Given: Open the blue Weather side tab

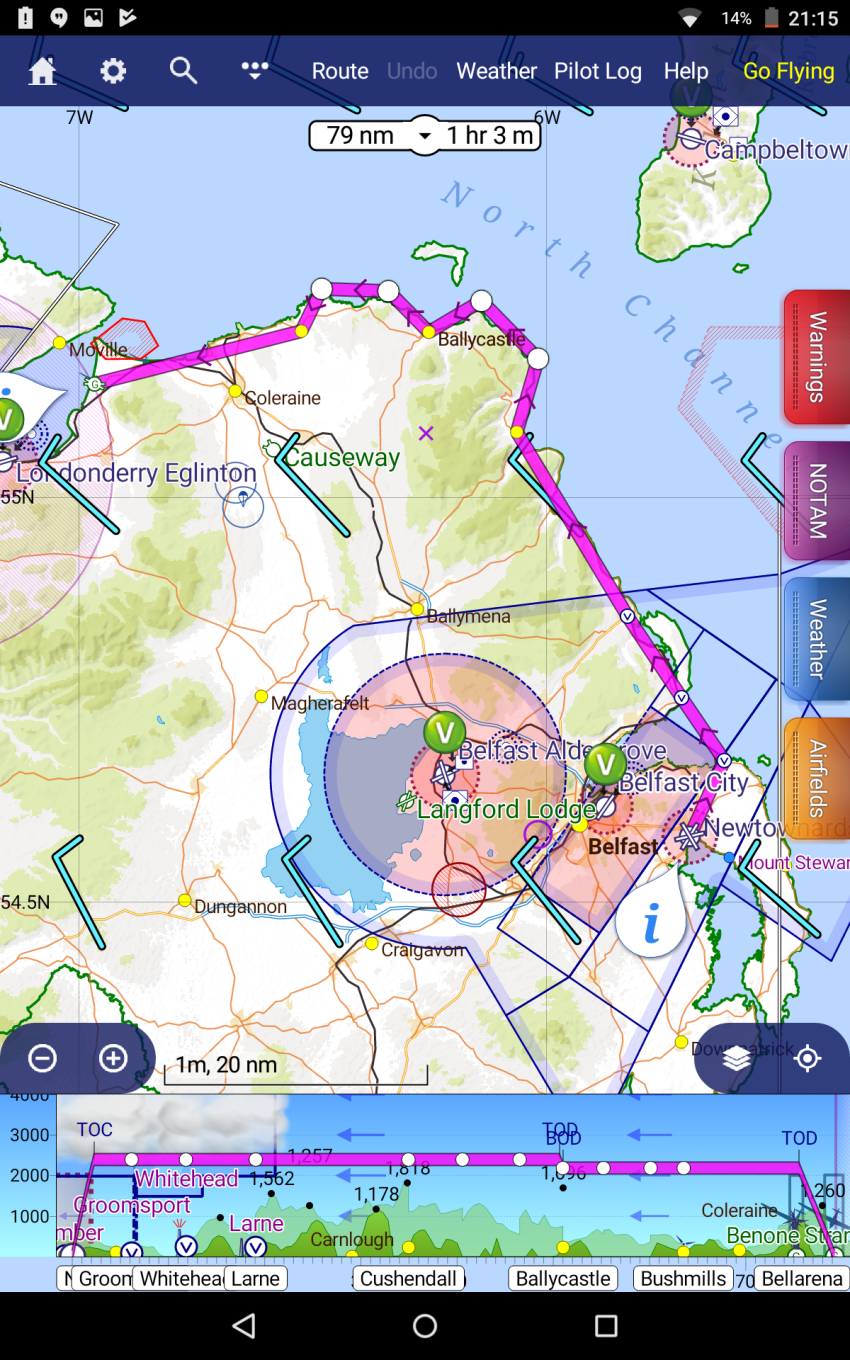Looking at the screenshot, I should pos(817,639).
